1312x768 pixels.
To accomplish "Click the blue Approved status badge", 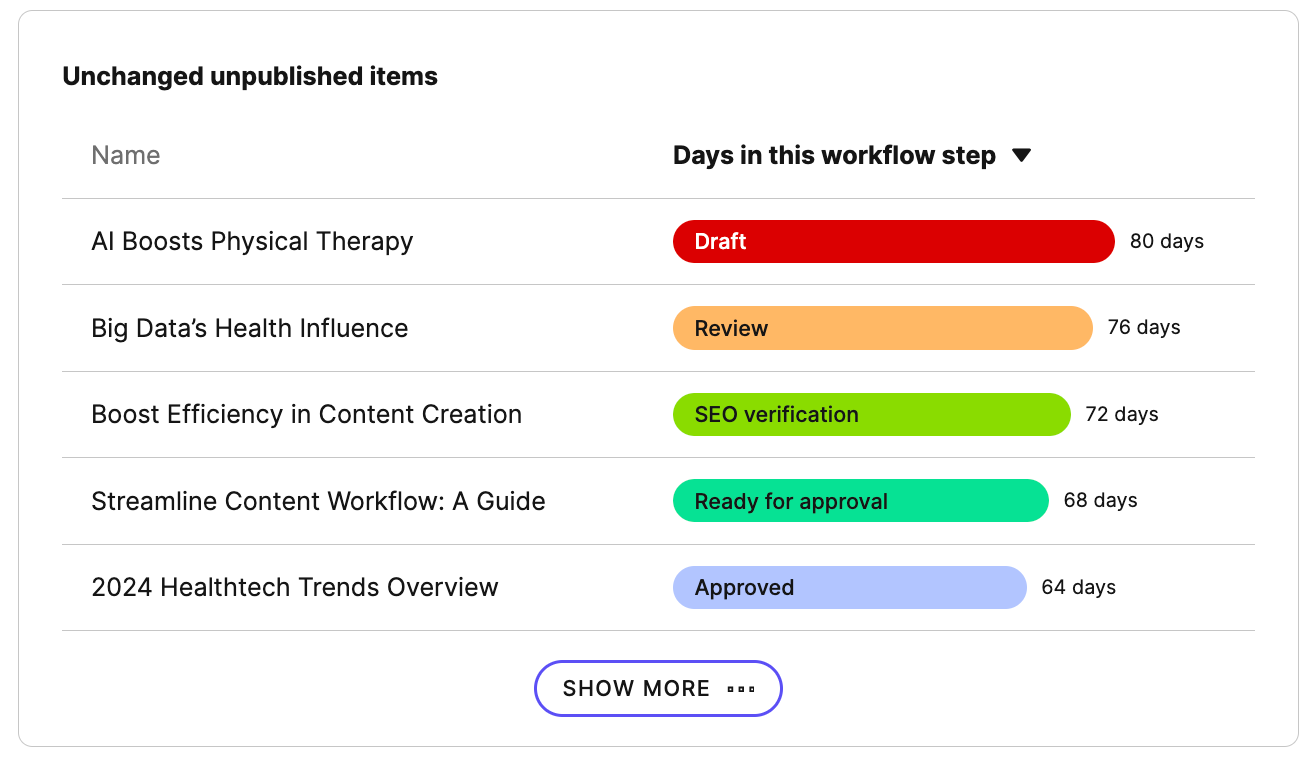I will click(x=849, y=587).
